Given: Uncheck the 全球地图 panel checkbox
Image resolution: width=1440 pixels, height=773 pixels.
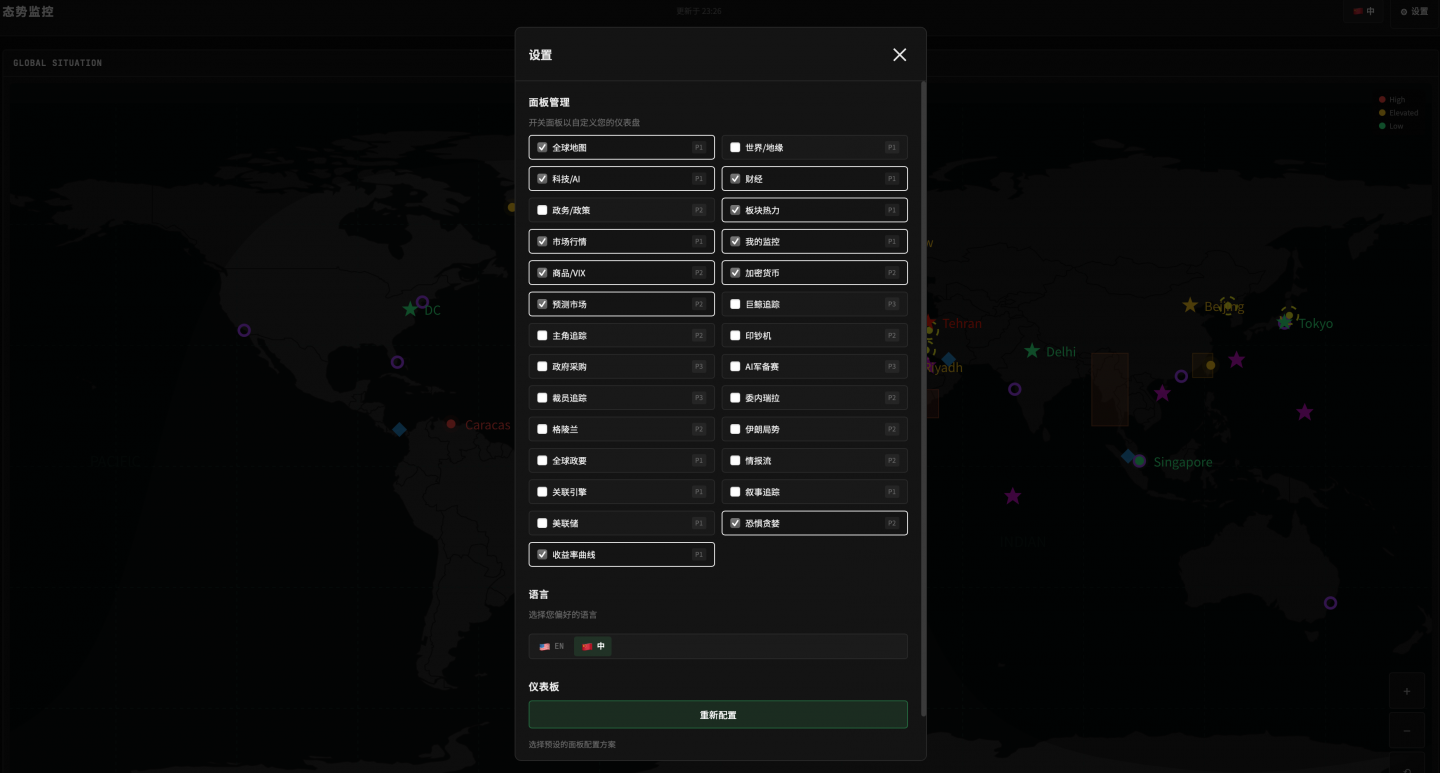Looking at the screenshot, I should click(x=542, y=148).
